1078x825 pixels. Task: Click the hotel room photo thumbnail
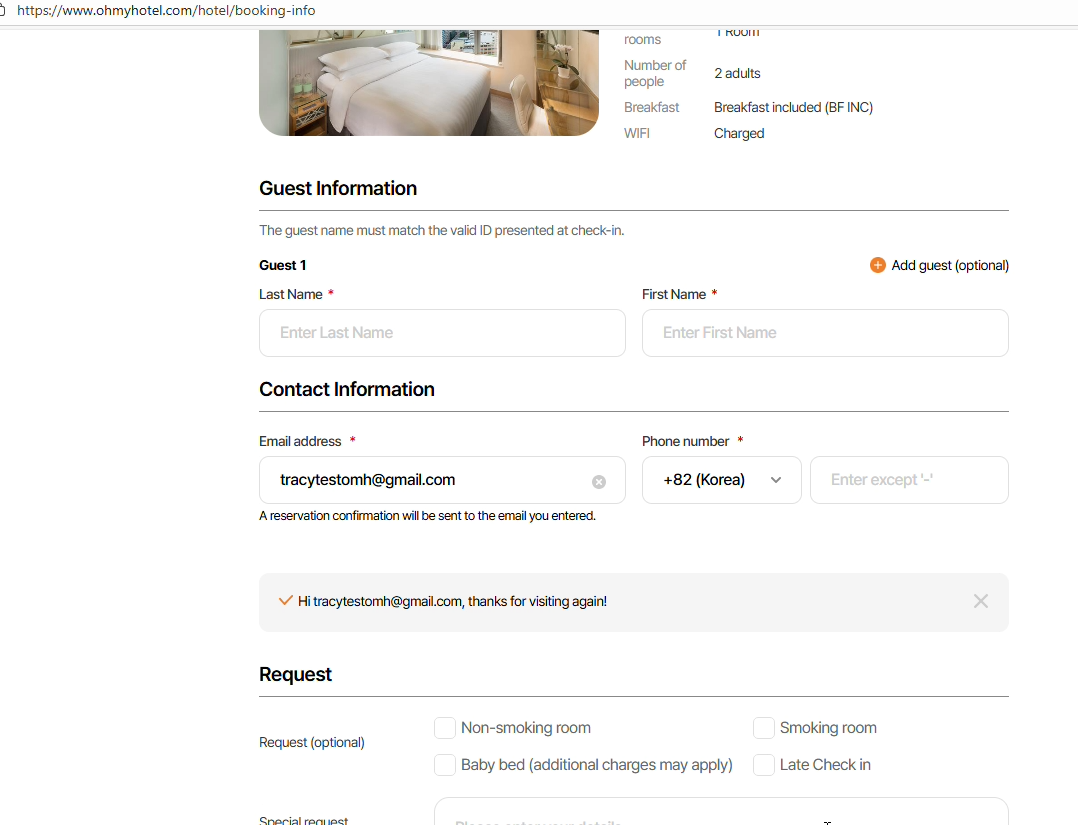[x=428, y=82]
